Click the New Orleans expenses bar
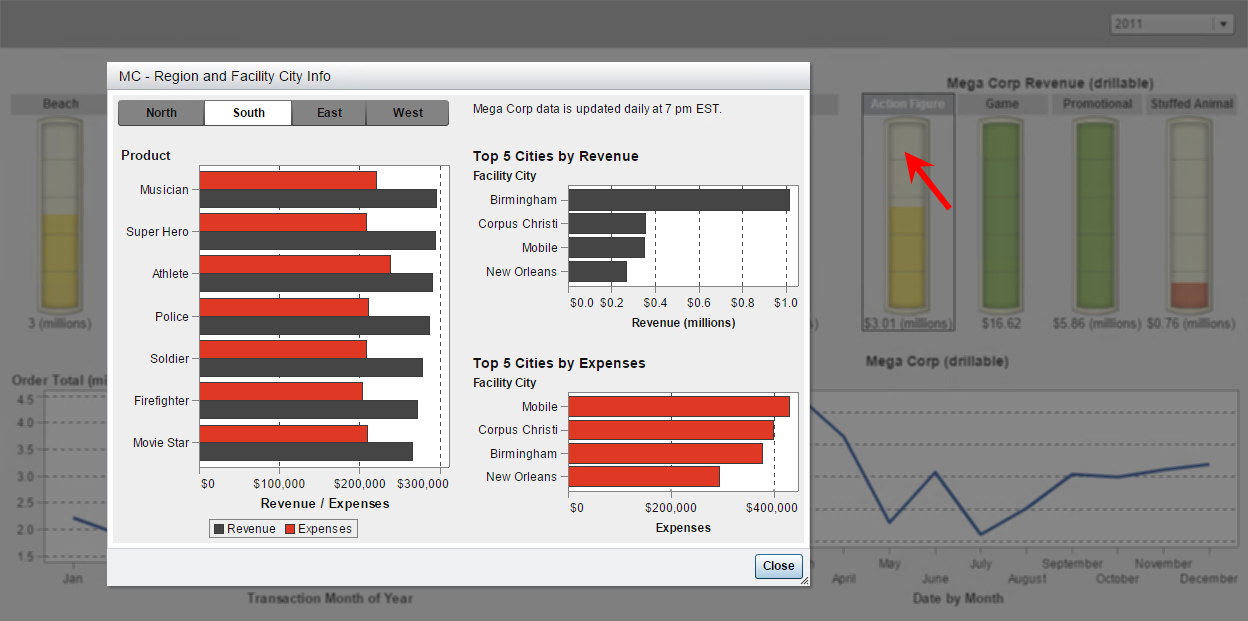 tap(644, 477)
